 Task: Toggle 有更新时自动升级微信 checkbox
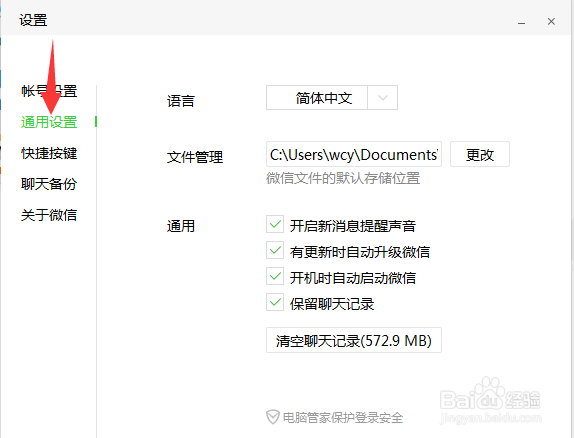(x=275, y=250)
